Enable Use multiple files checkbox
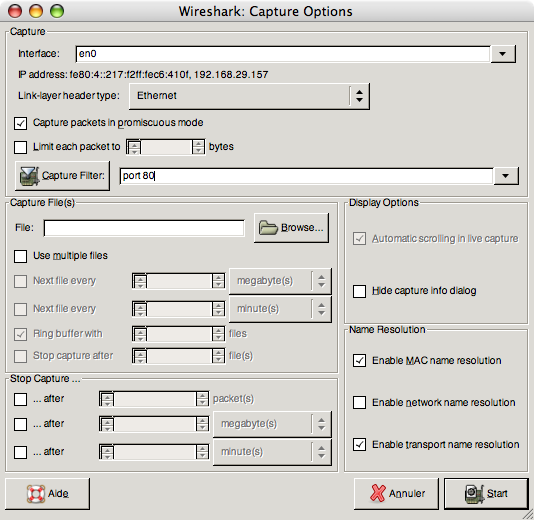Viewport: 534px width, 520px height. 20,256
